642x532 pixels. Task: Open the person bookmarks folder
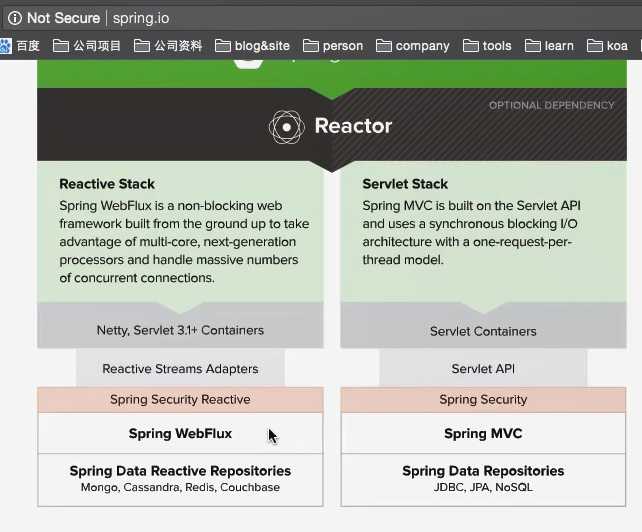click(333, 45)
